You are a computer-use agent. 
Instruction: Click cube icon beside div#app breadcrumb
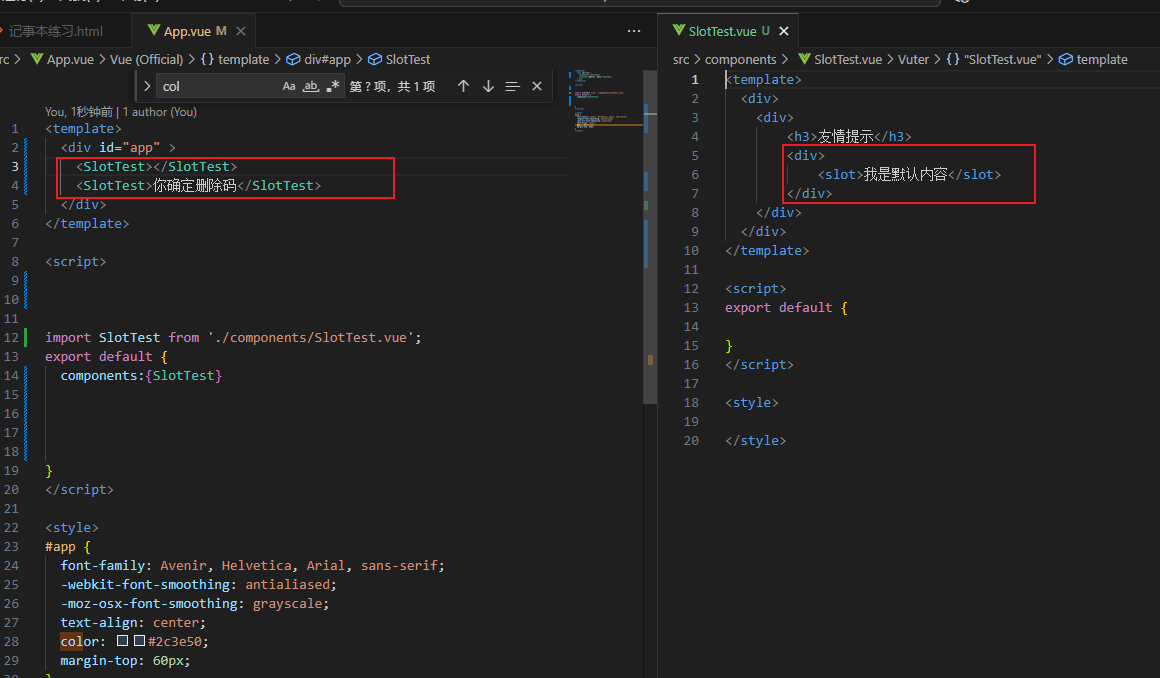pyautogui.click(x=293, y=59)
